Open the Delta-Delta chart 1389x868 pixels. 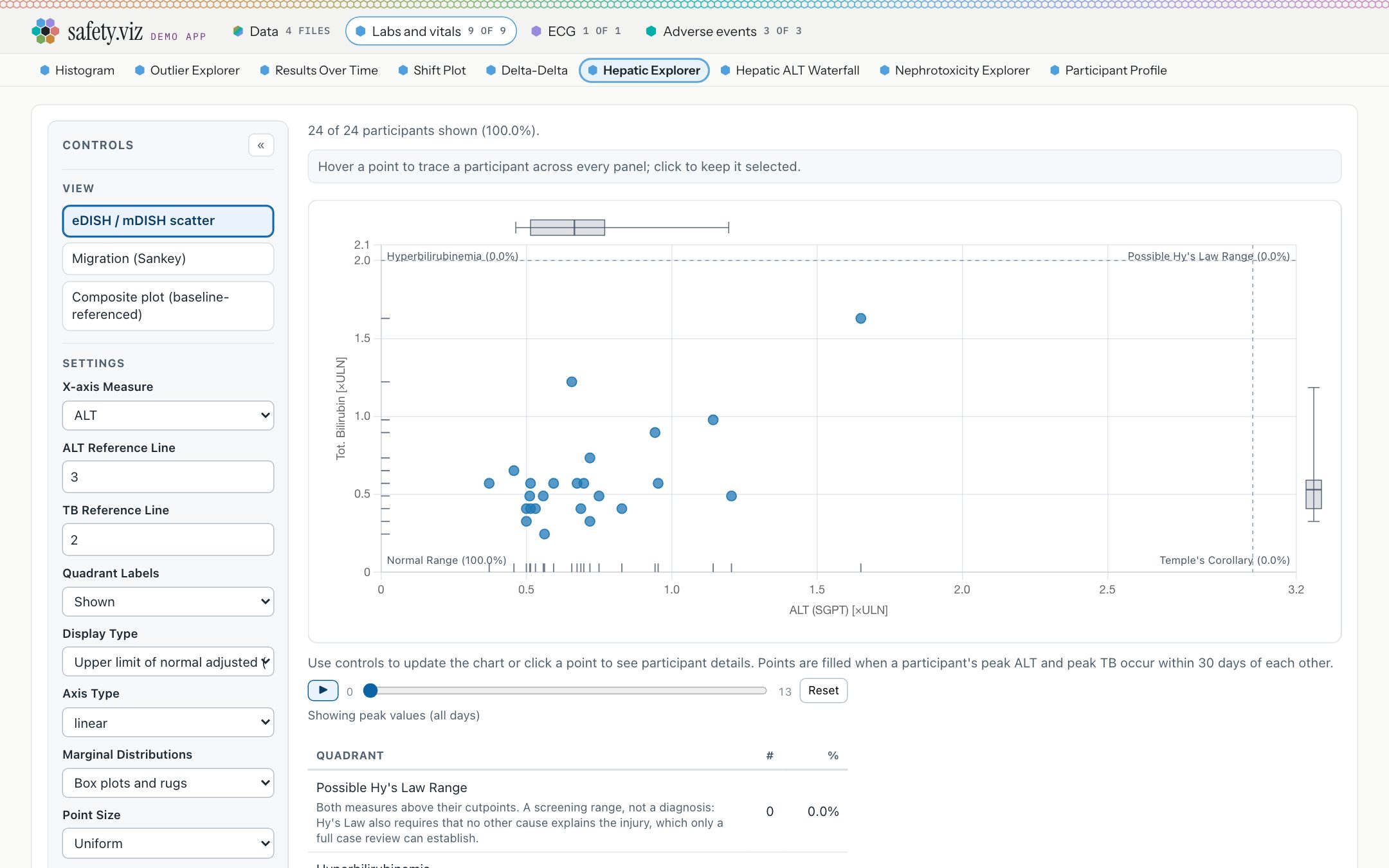click(x=527, y=70)
